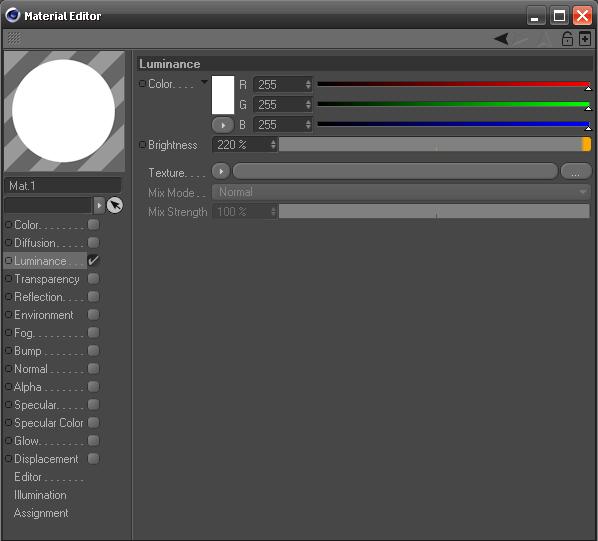Toggle the lock icon in the toolbar

coord(567,39)
